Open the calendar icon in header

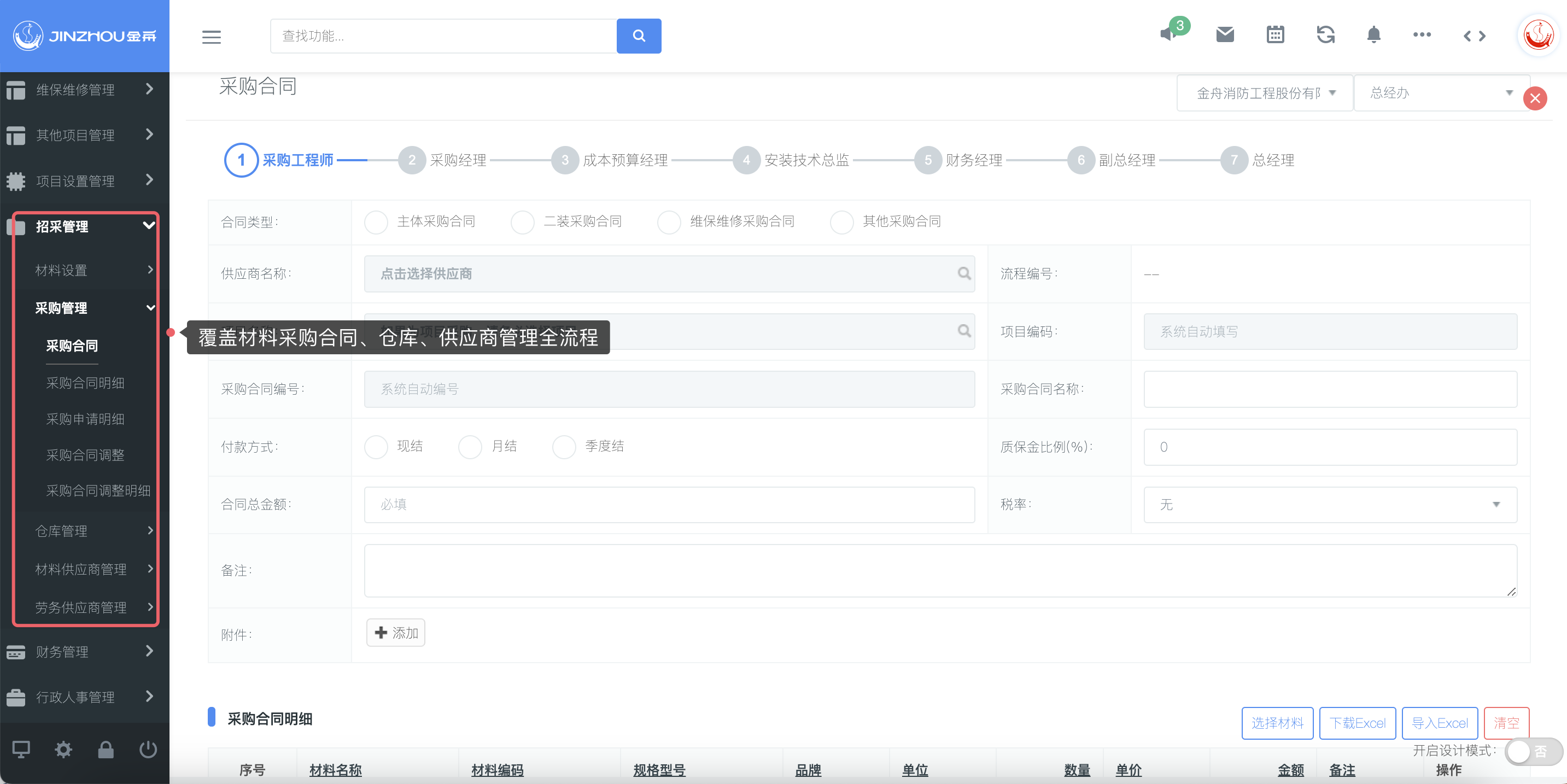pyautogui.click(x=1275, y=34)
